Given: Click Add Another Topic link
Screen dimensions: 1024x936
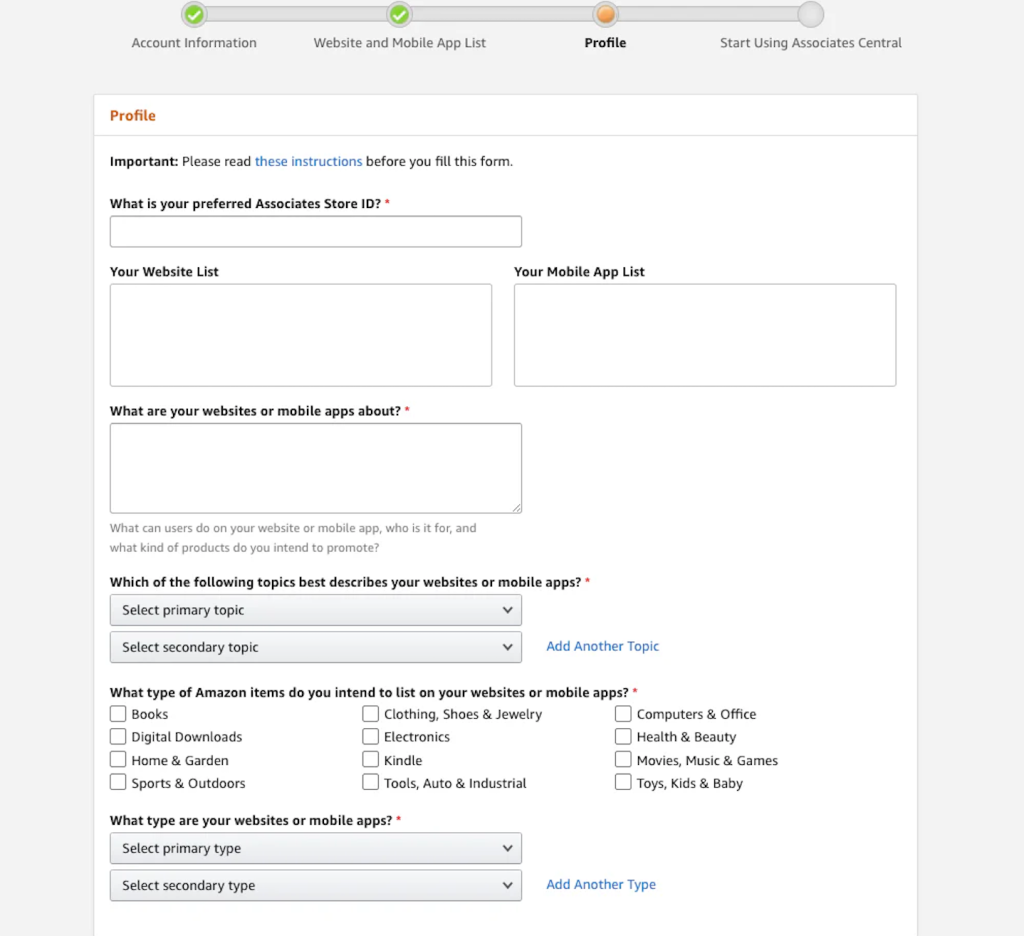Looking at the screenshot, I should point(602,646).
